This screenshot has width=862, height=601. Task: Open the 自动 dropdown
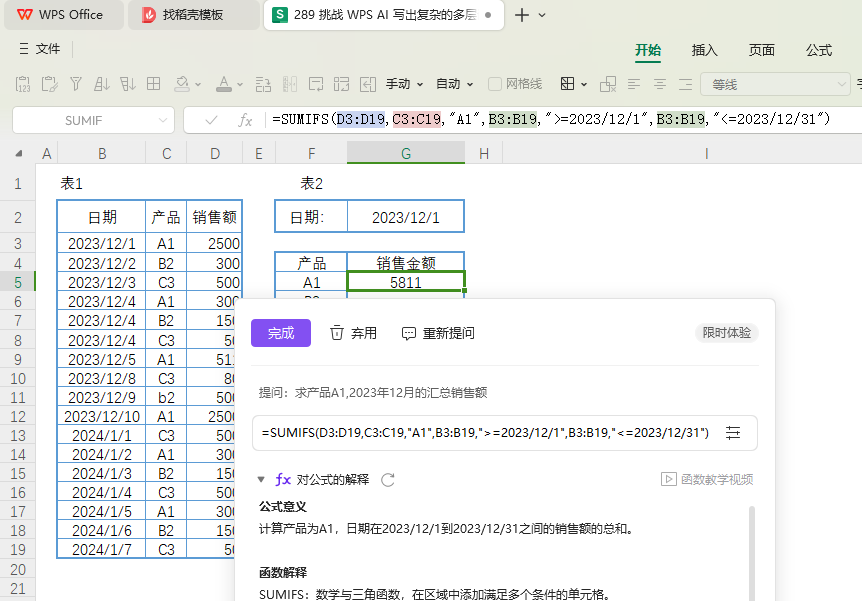(x=455, y=84)
